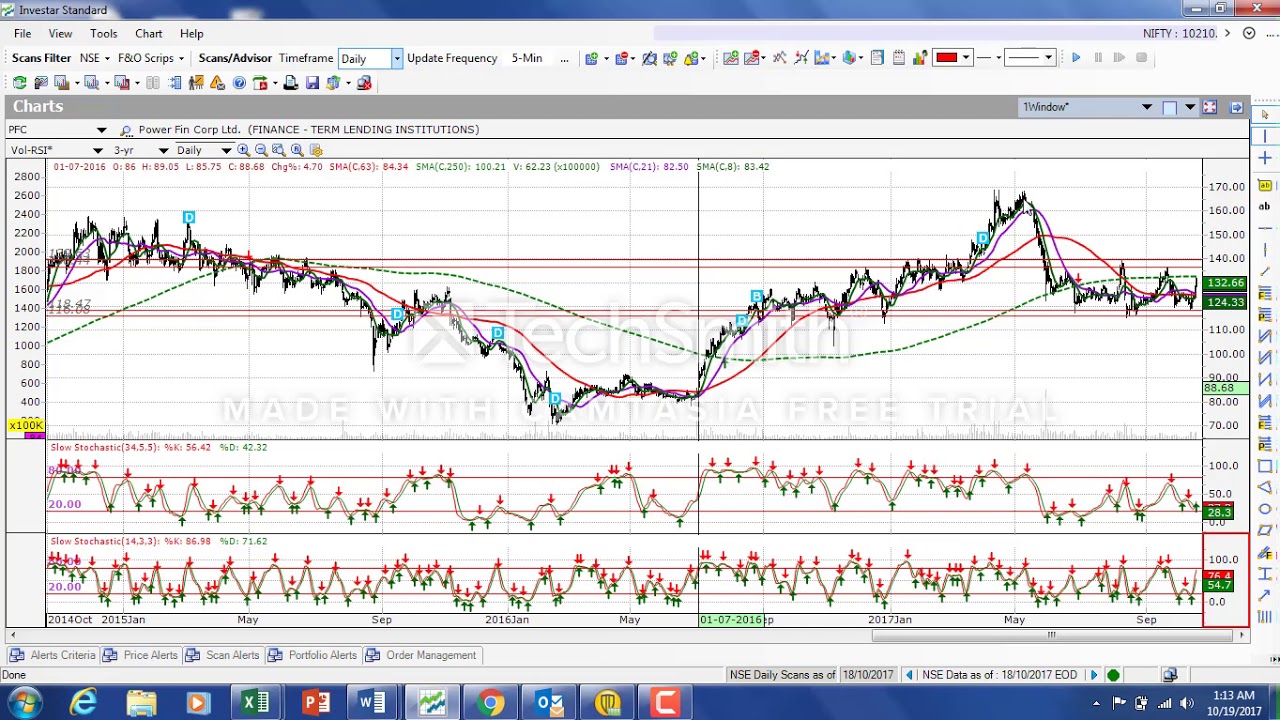Open the Vol-RSI template dropdown

[x=97, y=150]
